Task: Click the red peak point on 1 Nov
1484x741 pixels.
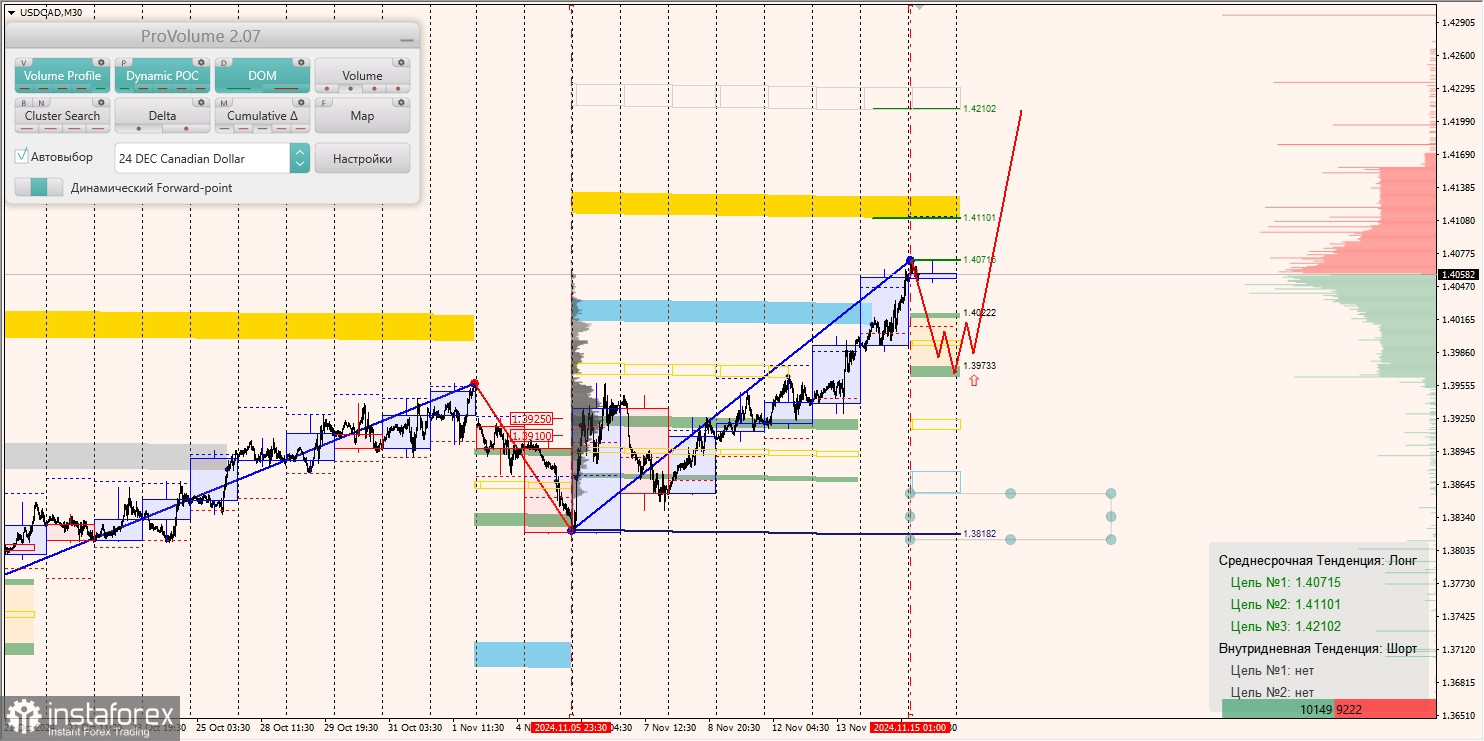Action: pyautogui.click(x=474, y=383)
